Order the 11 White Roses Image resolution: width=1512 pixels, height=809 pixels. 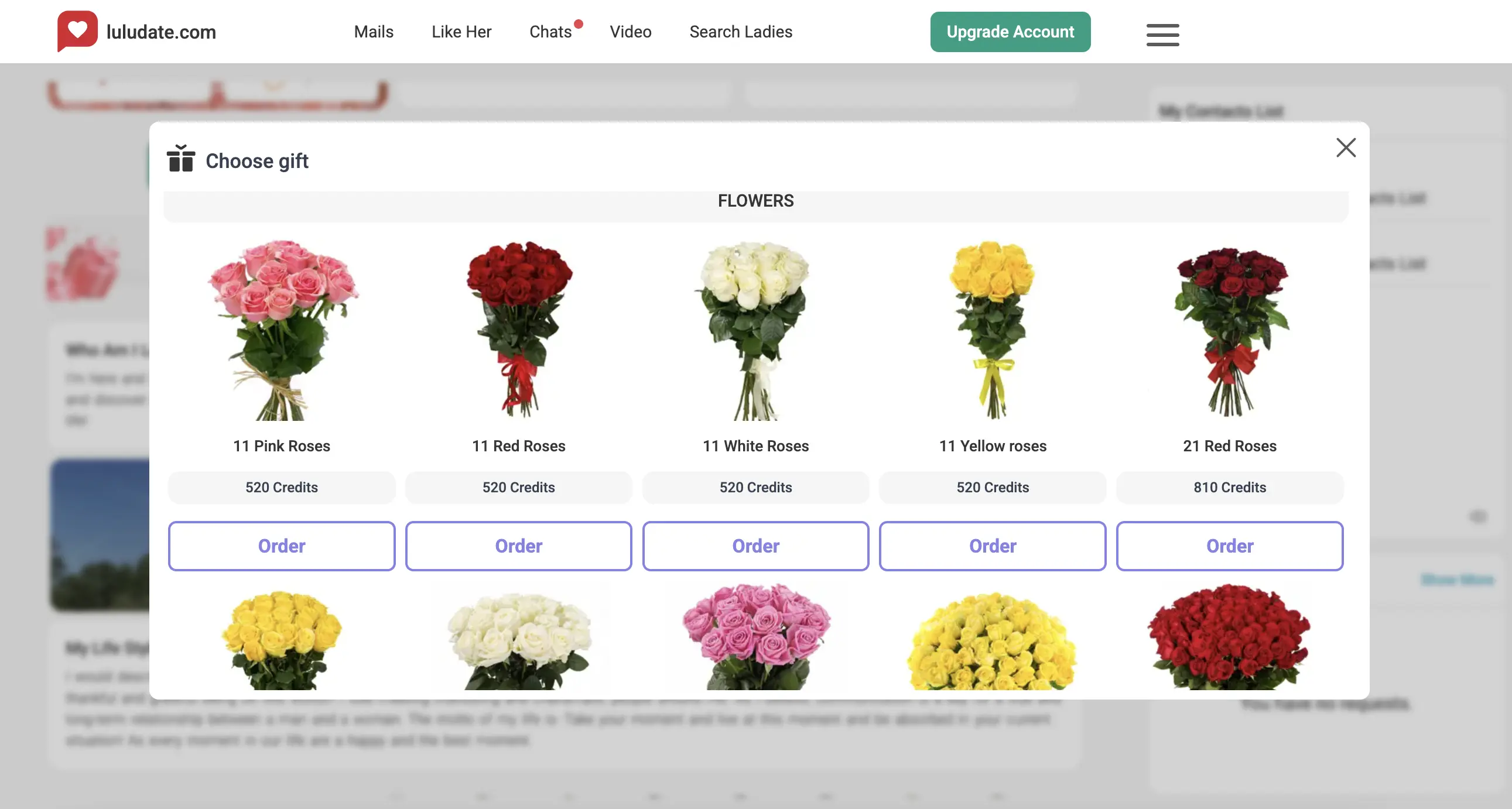755,546
